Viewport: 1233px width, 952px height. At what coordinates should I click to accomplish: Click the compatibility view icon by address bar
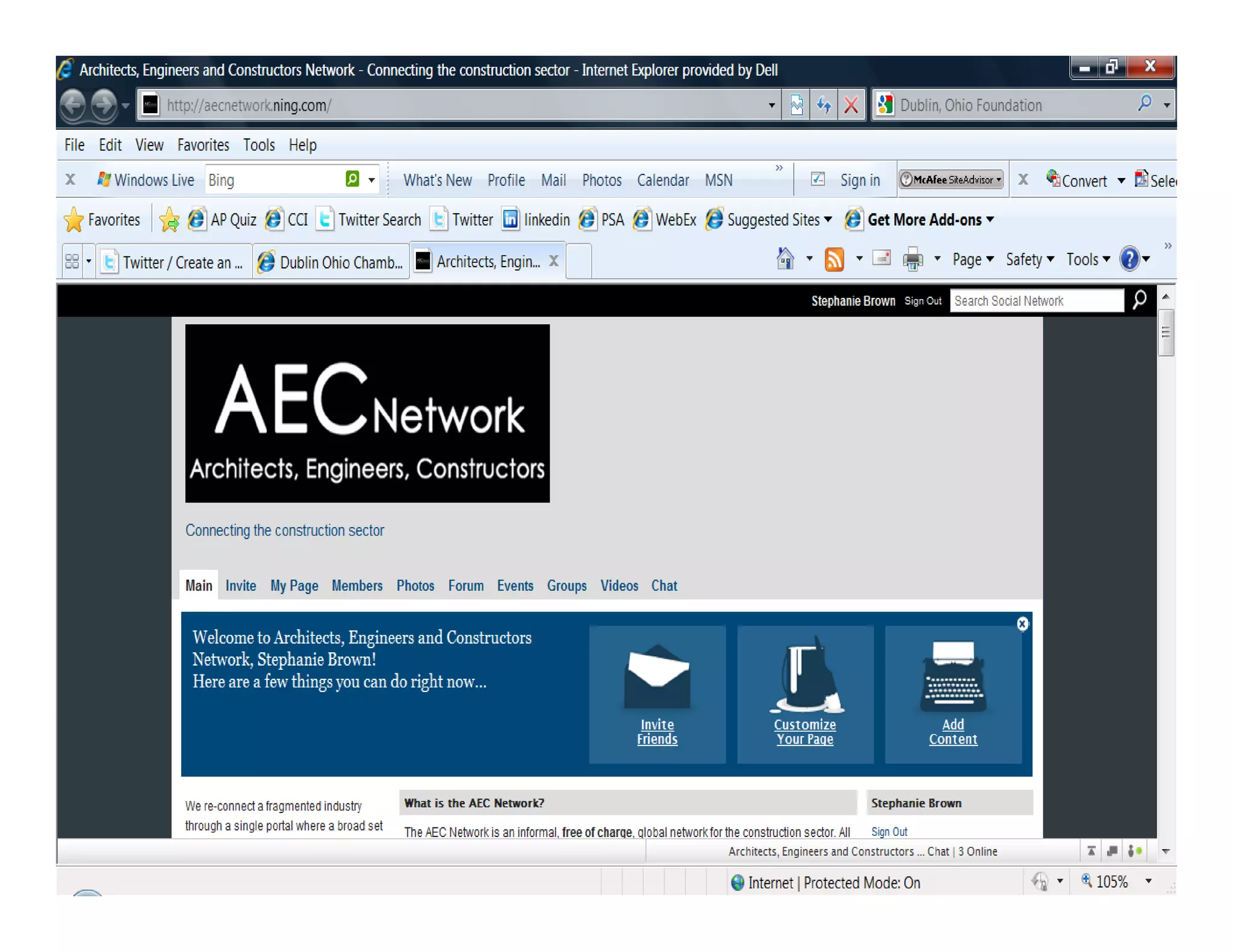pyautogui.click(x=796, y=105)
